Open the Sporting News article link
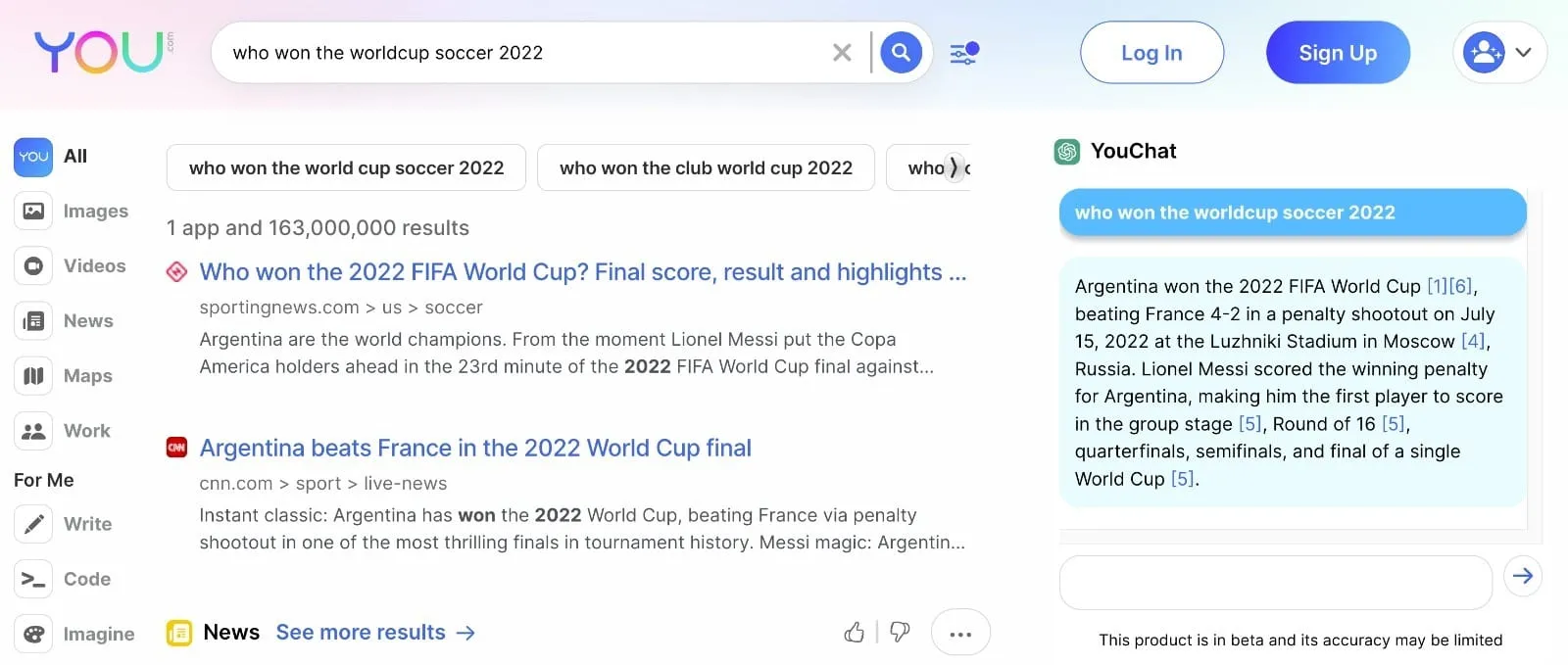This screenshot has height=665, width=1568. click(582, 272)
